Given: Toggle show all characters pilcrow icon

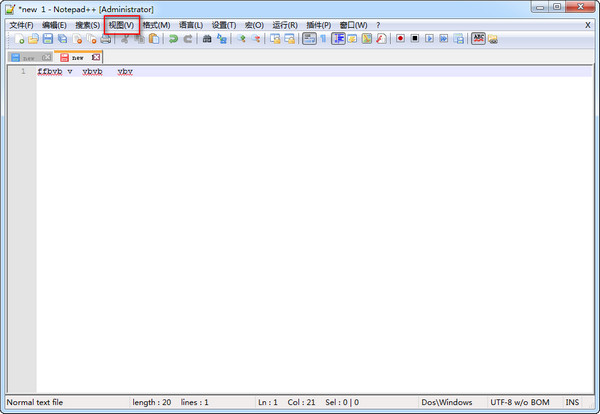Looking at the screenshot, I should click(x=323, y=39).
